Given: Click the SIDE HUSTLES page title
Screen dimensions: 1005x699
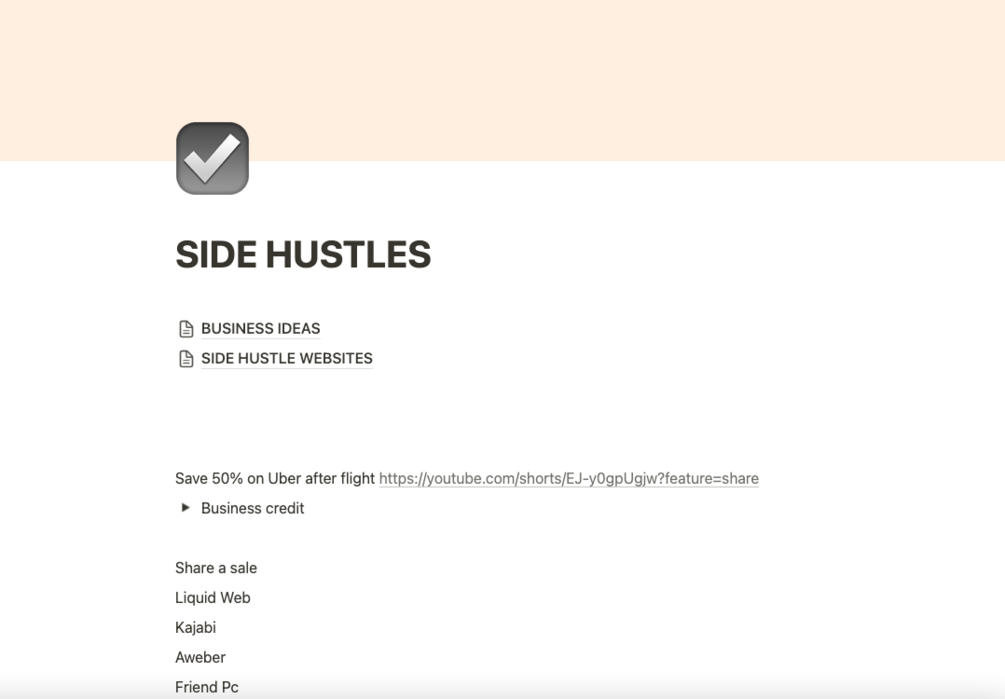Looking at the screenshot, I should [x=302, y=254].
